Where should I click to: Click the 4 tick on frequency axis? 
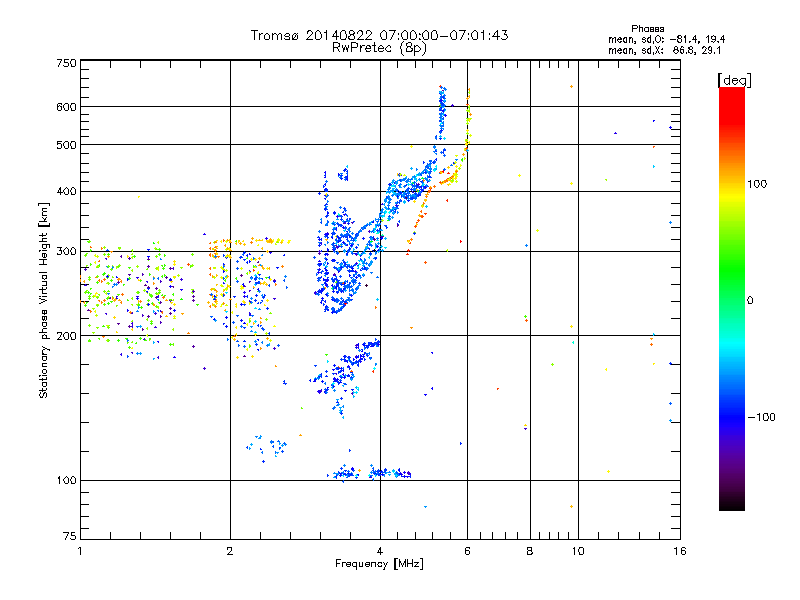tap(379, 551)
